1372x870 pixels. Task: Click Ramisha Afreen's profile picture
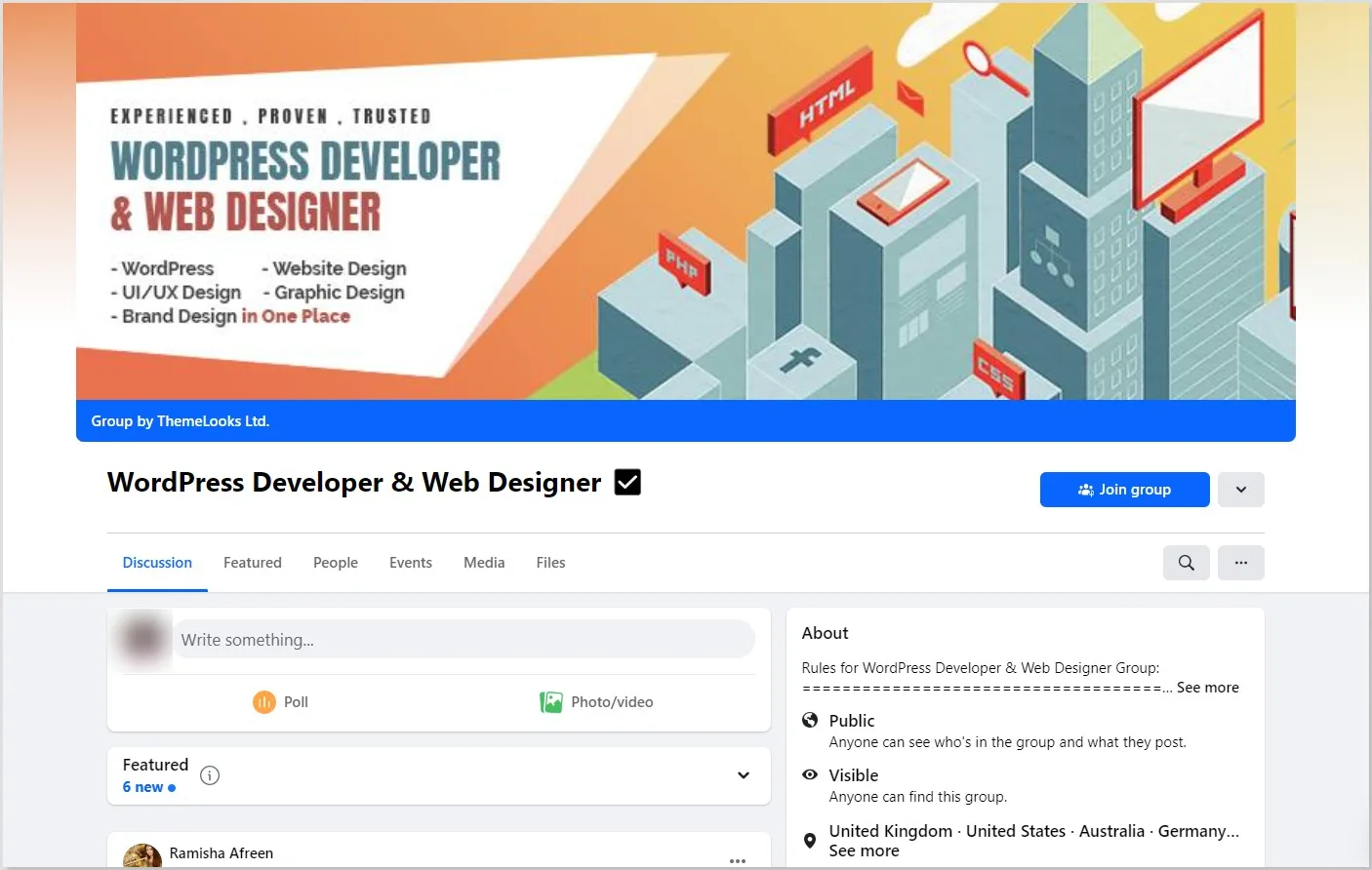(142, 855)
